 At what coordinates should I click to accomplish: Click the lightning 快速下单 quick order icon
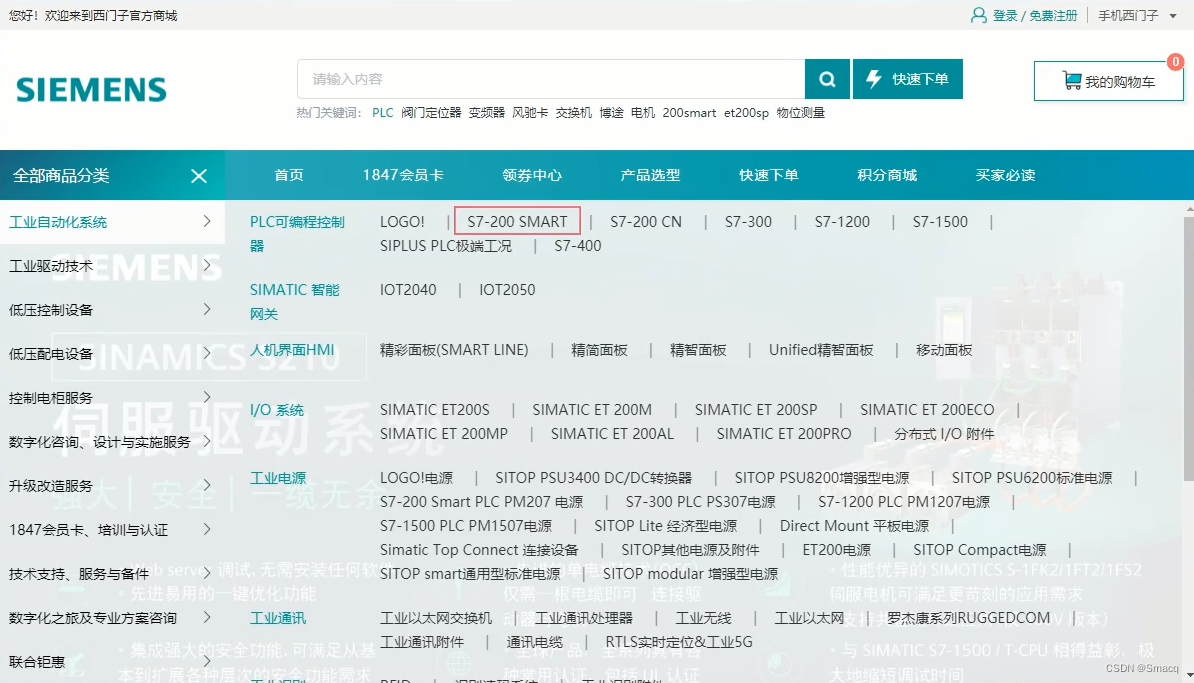point(873,77)
